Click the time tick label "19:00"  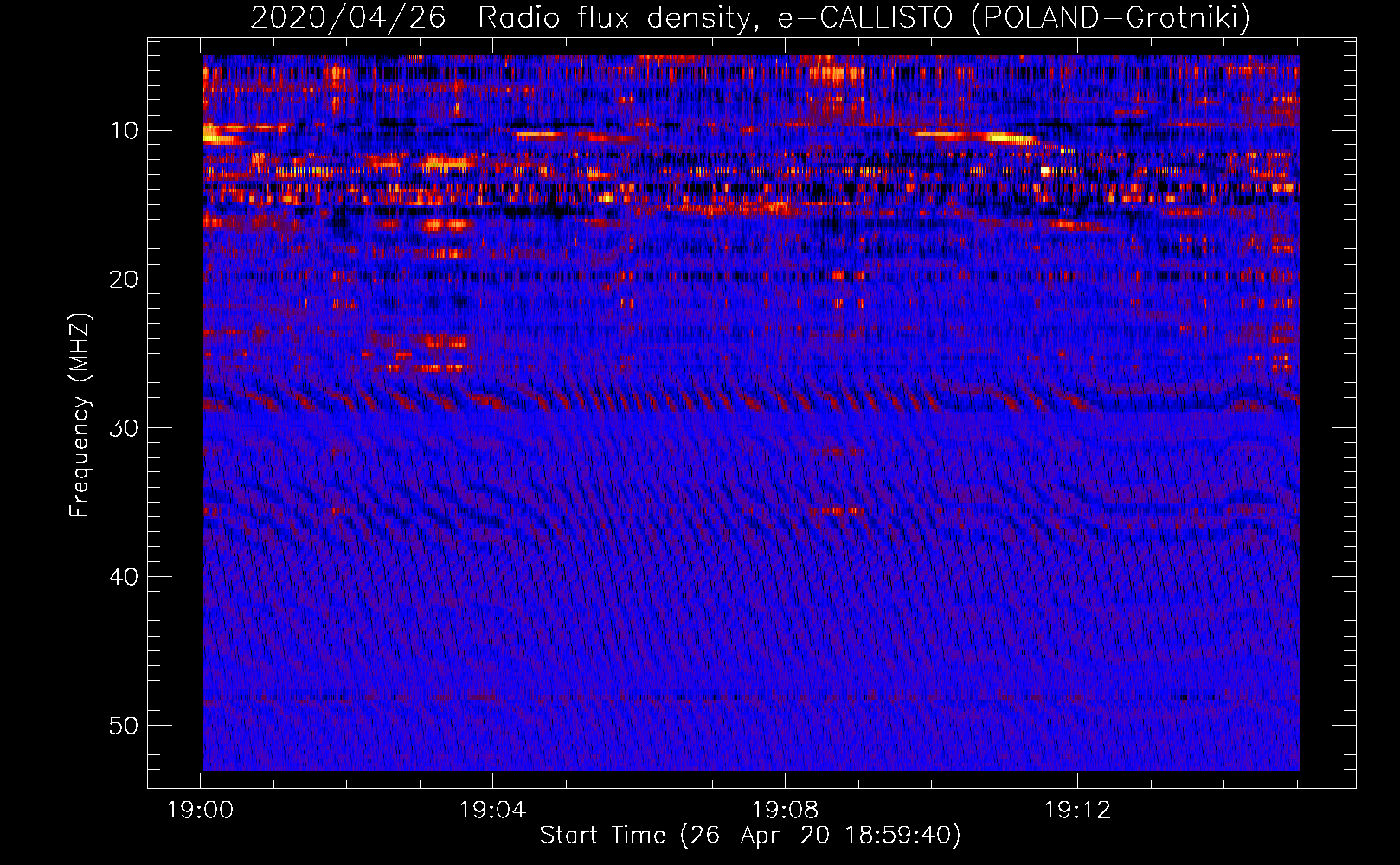coord(201,811)
